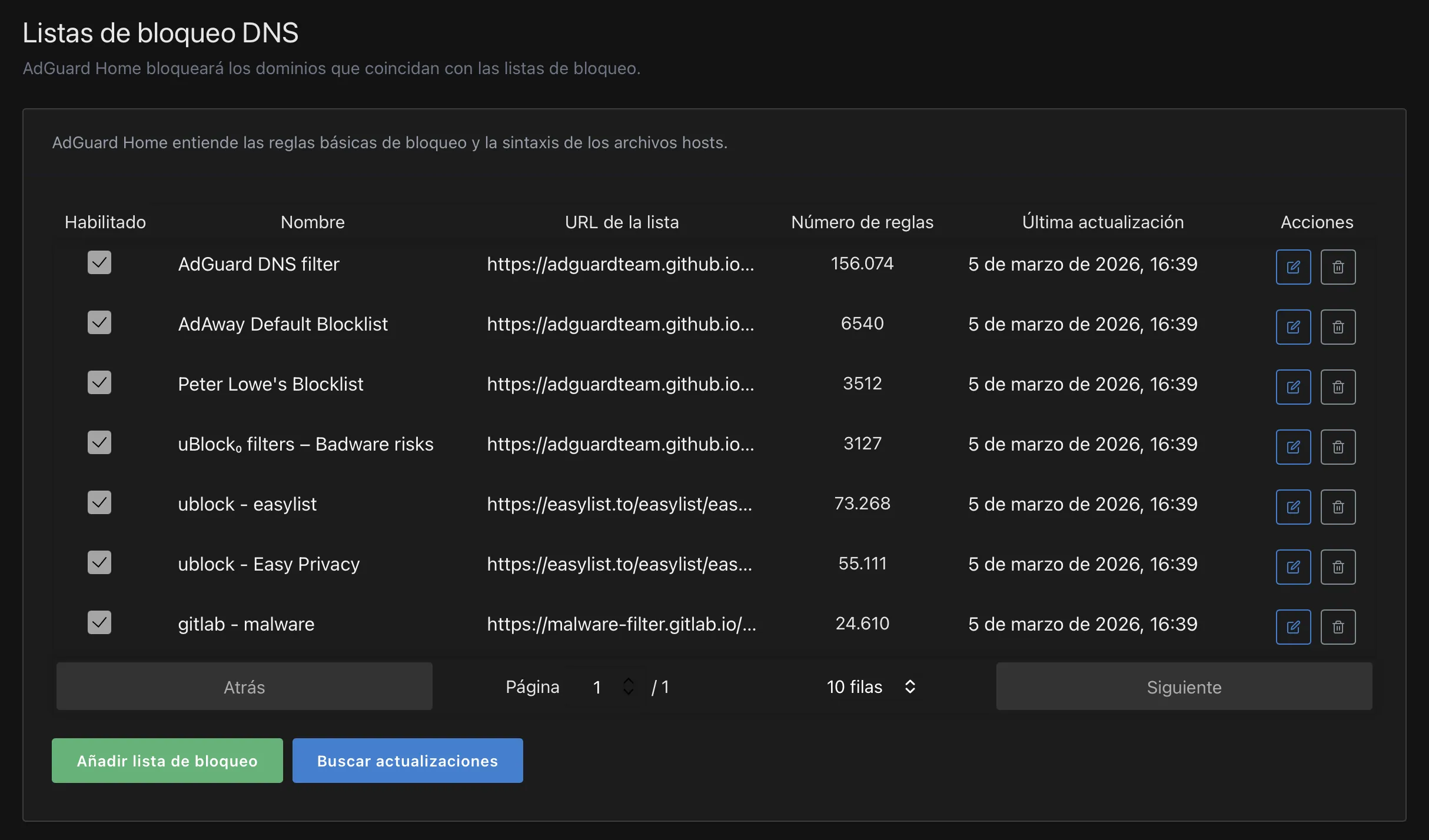The width and height of the screenshot is (1429, 840).
Task: Edit the ublock - easylist entry
Action: [x=1293, y=507]
